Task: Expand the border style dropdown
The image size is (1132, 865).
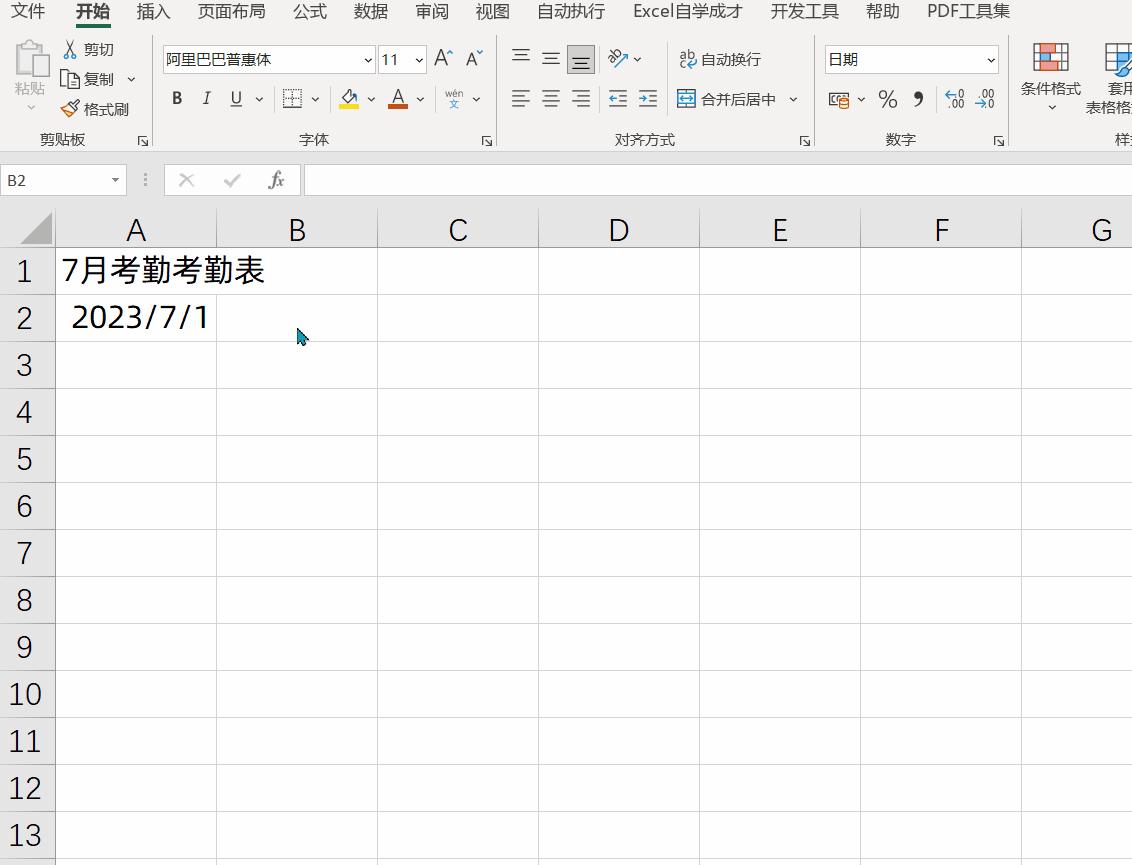Action: click(x=314, y=98)
